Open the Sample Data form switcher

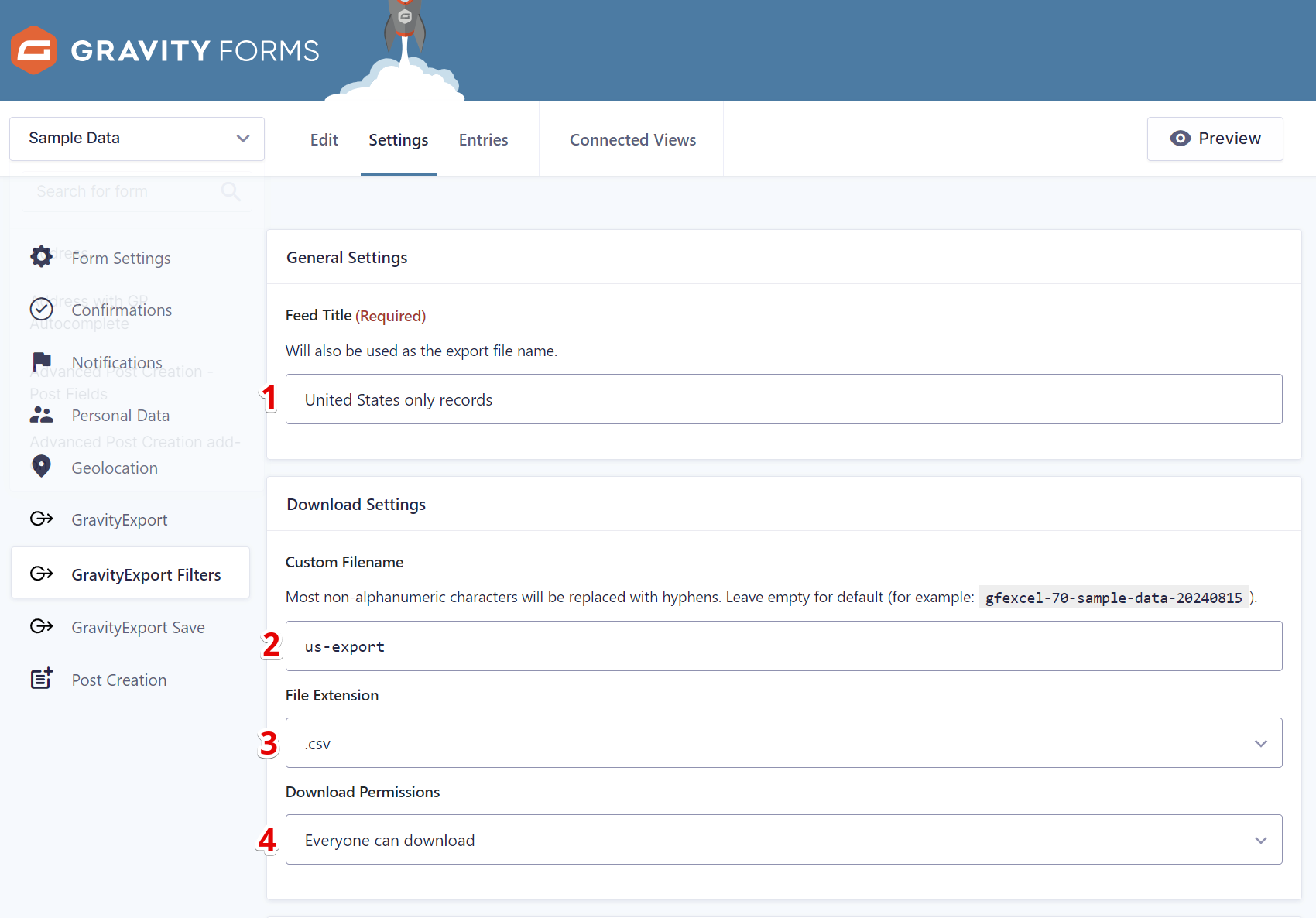click(x=137, y=139)
